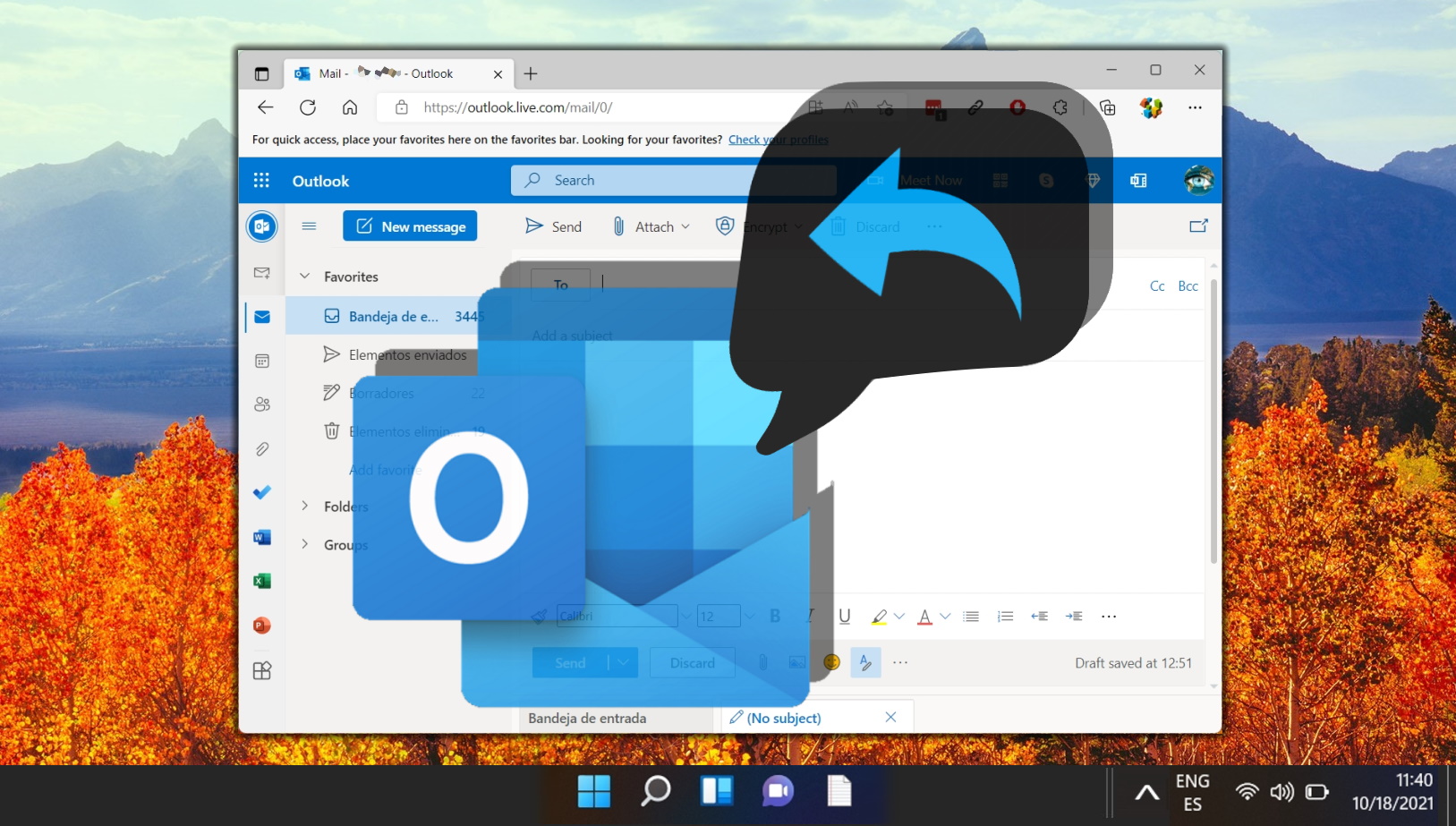
Task: Toggle bold formatting in the compose toolbar
Action: tap(775, 616)
